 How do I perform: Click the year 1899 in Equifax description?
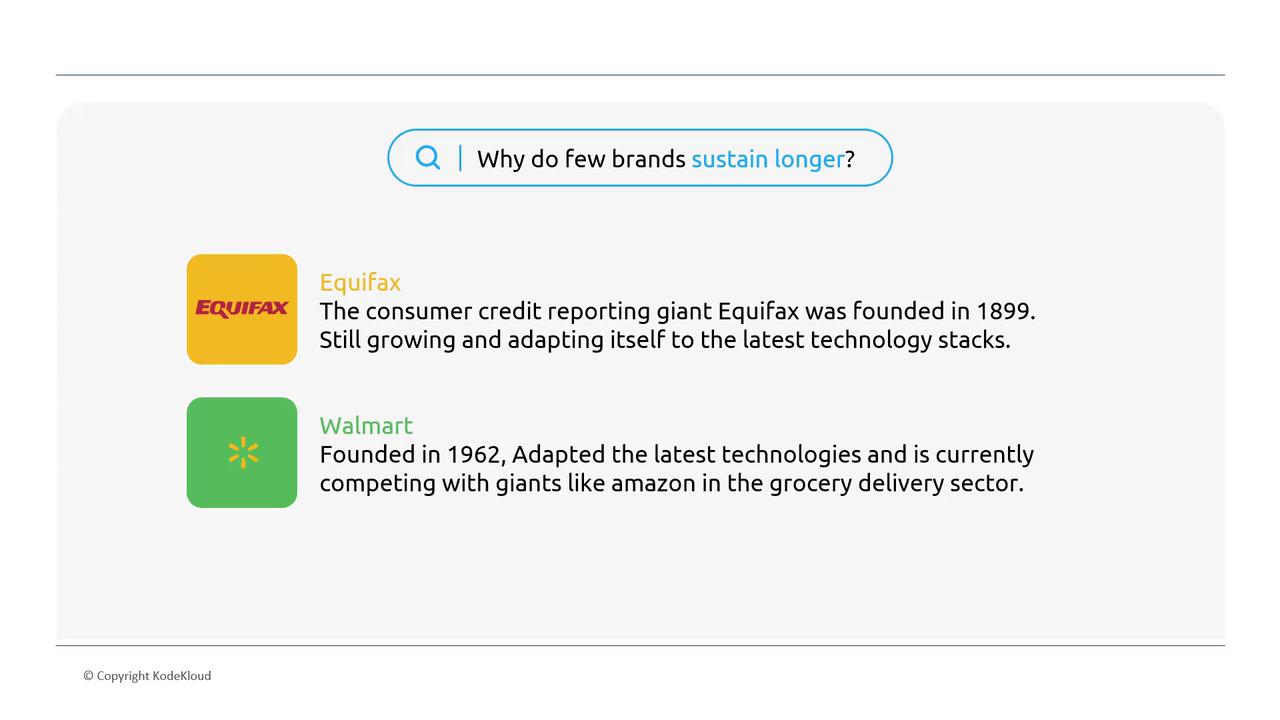pos(1003,311)
